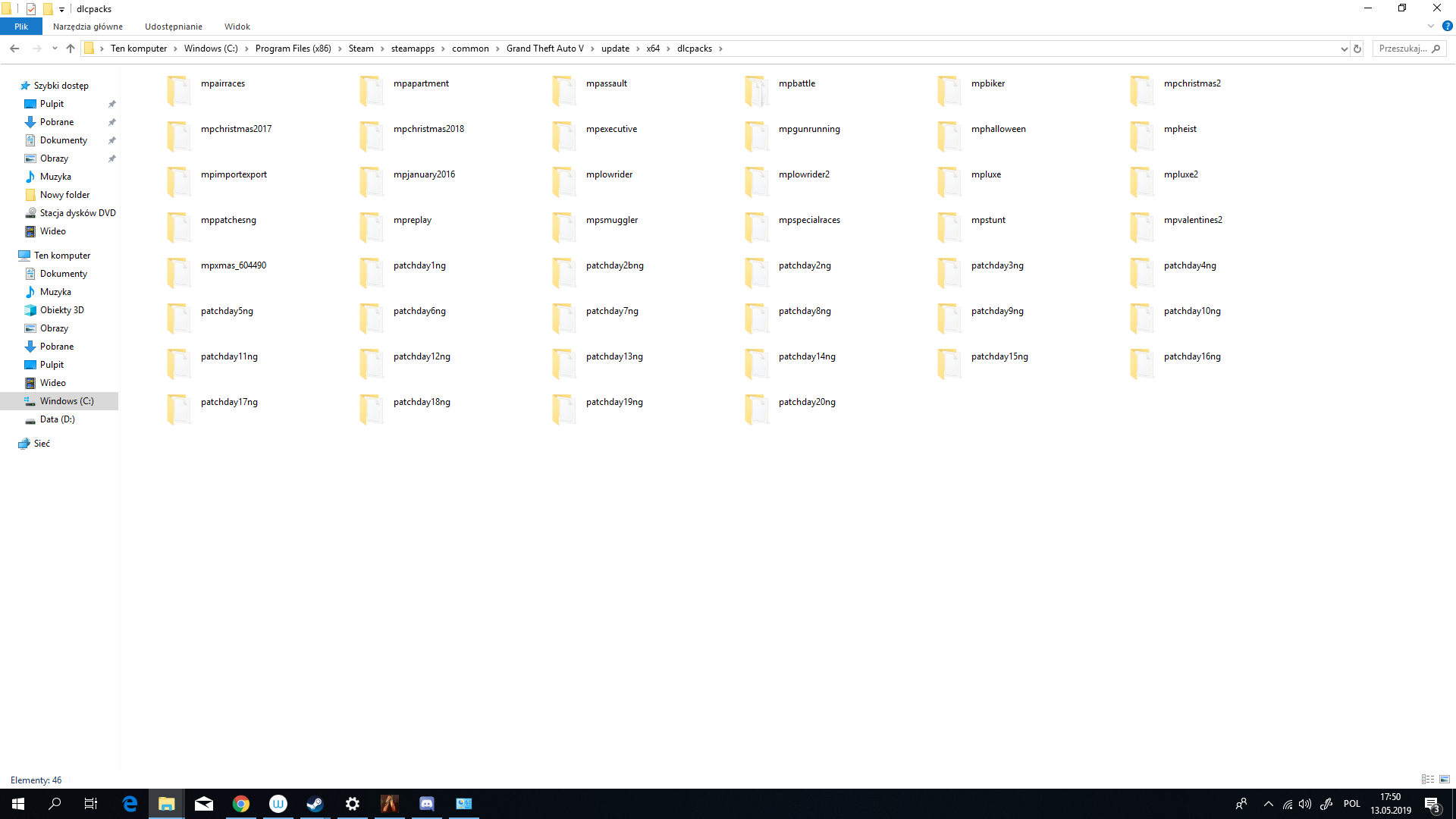Image resolution: width=1456 pixels, height=819 pixels.
Task: Click the Back navigation arrow
Action: [x=14, y=49]
